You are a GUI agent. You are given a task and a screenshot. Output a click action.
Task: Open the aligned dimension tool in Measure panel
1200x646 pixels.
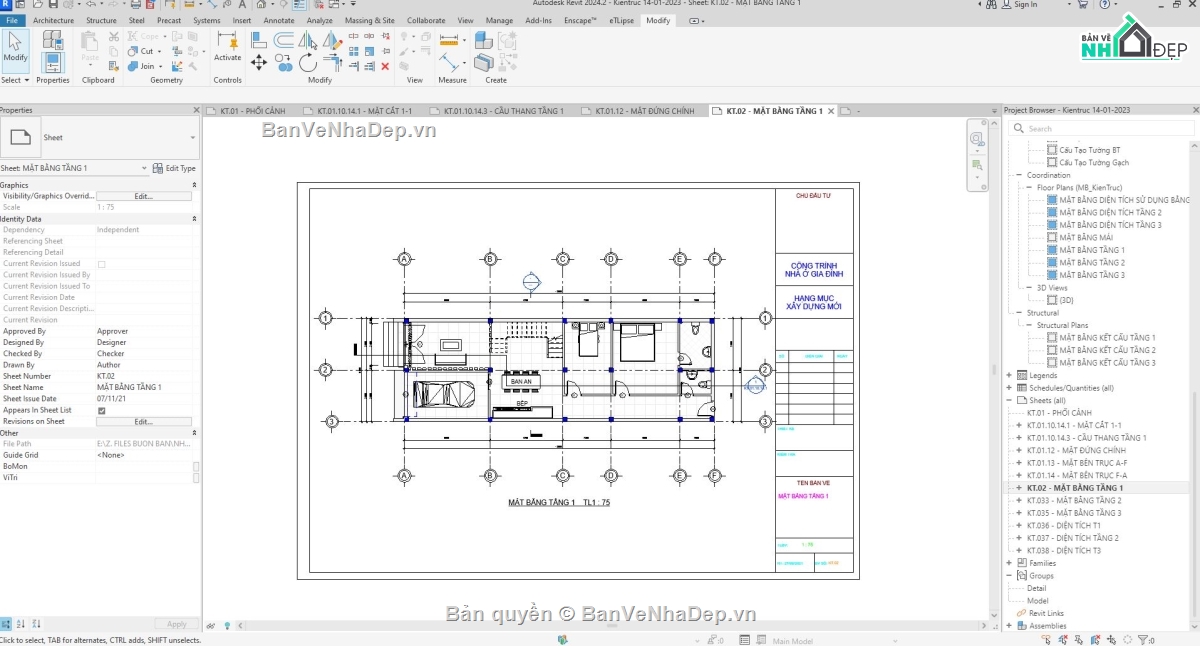(450, 41)
